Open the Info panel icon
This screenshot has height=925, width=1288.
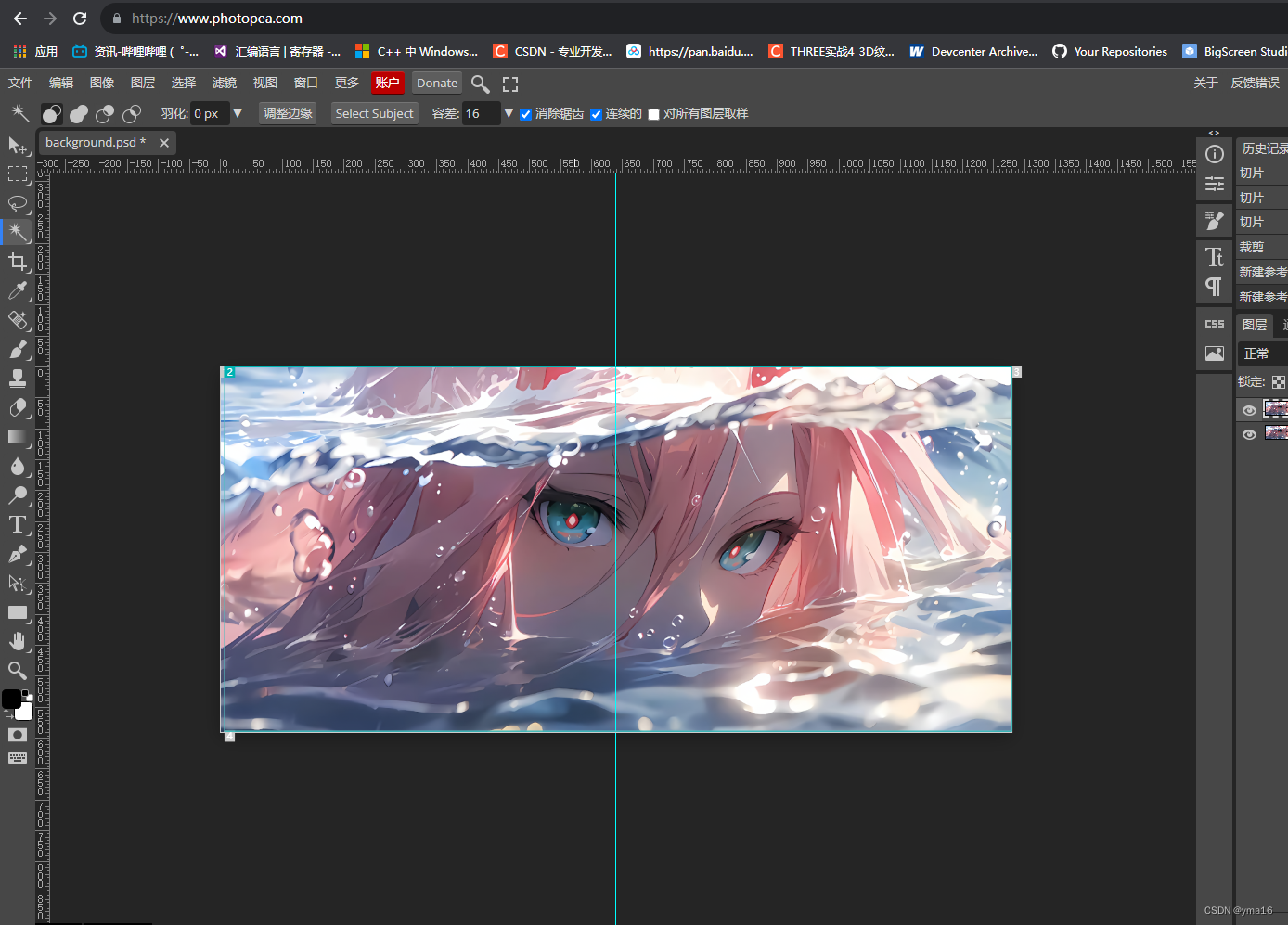click(1215, 154)
